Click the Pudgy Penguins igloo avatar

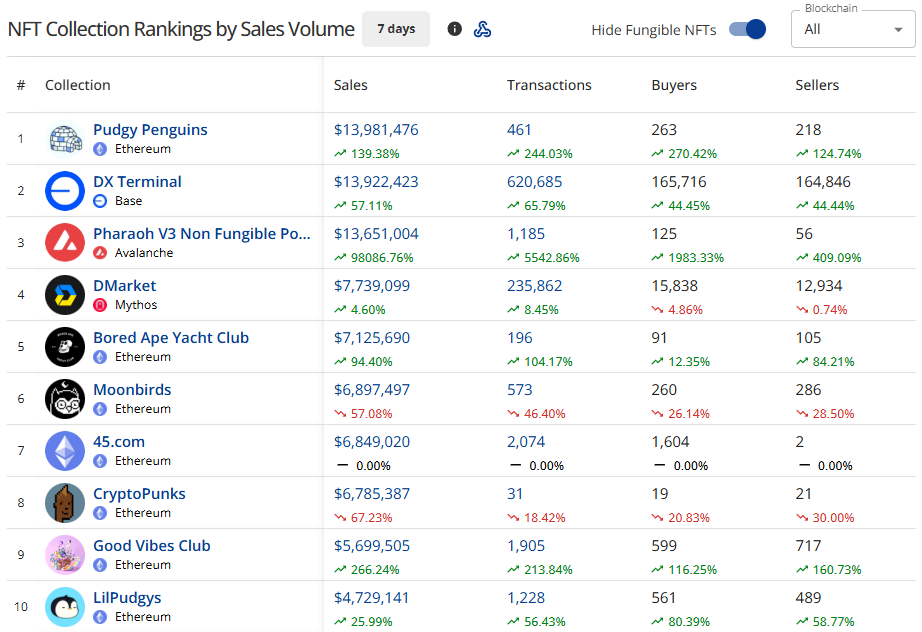coord(65,139)
